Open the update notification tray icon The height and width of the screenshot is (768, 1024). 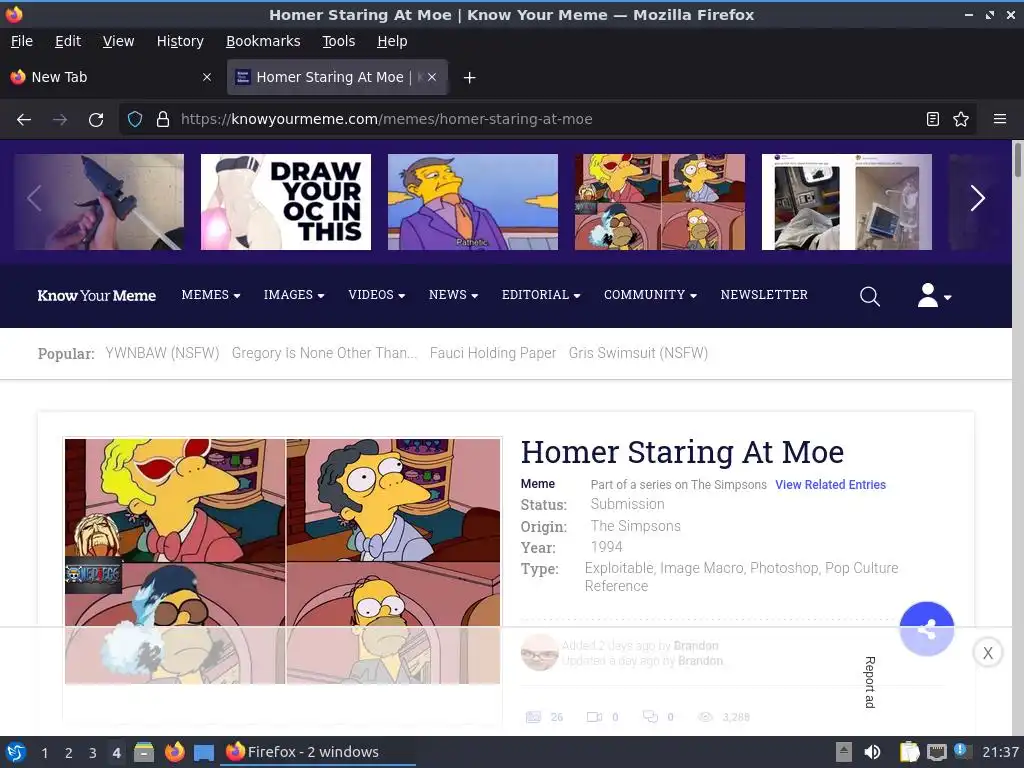point(962,751)
